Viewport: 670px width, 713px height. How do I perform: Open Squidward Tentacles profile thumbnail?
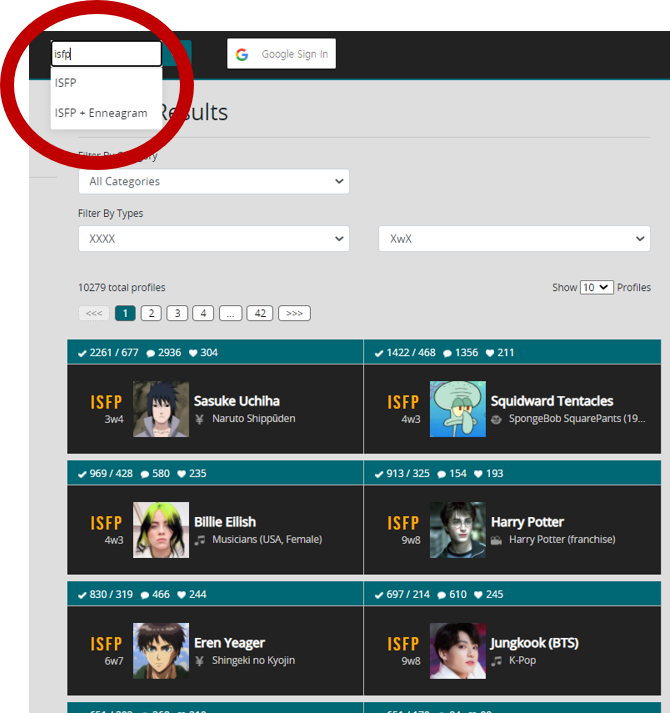click(x=458, y=409)
